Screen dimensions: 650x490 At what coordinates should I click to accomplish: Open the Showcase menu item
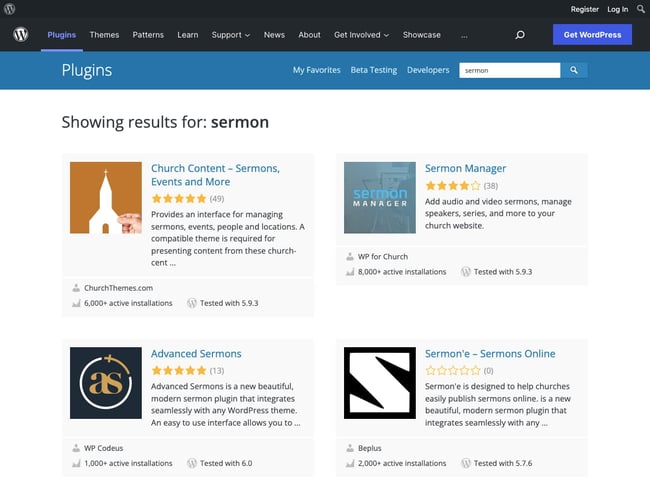[x=422, y=35]
